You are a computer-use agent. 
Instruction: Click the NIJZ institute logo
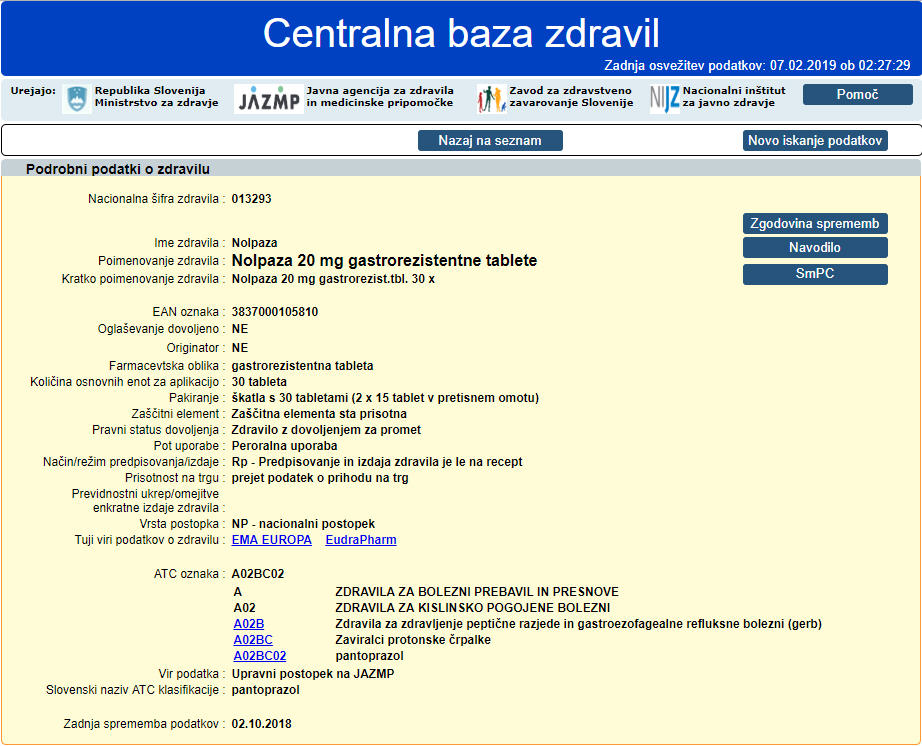665,99
